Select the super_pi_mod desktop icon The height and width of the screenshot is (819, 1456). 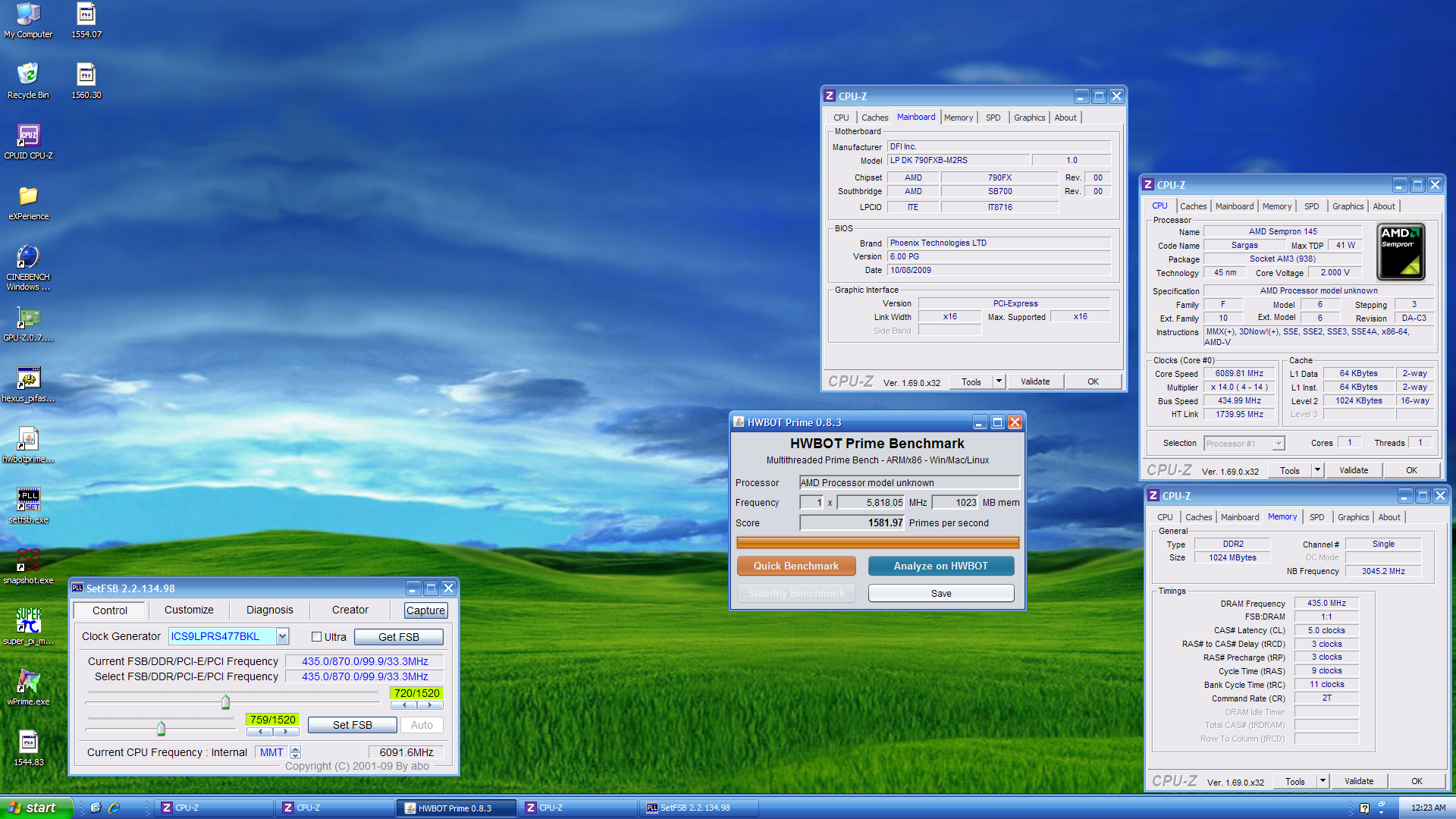point(28,627)
